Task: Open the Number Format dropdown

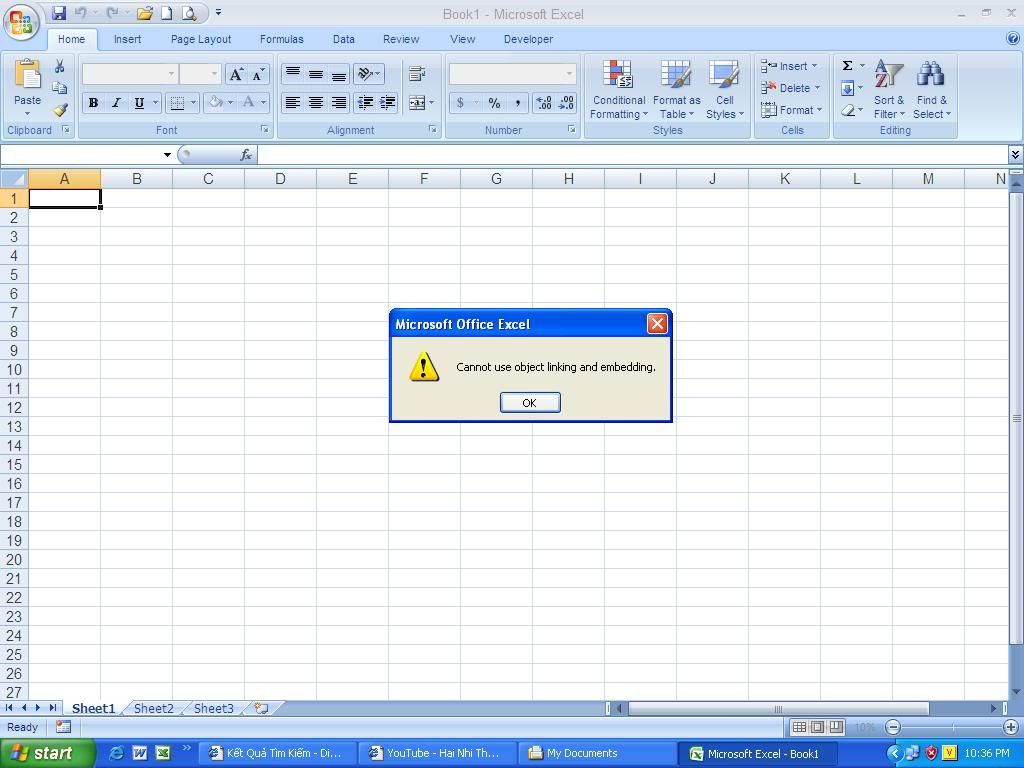Action: (569, 74)
